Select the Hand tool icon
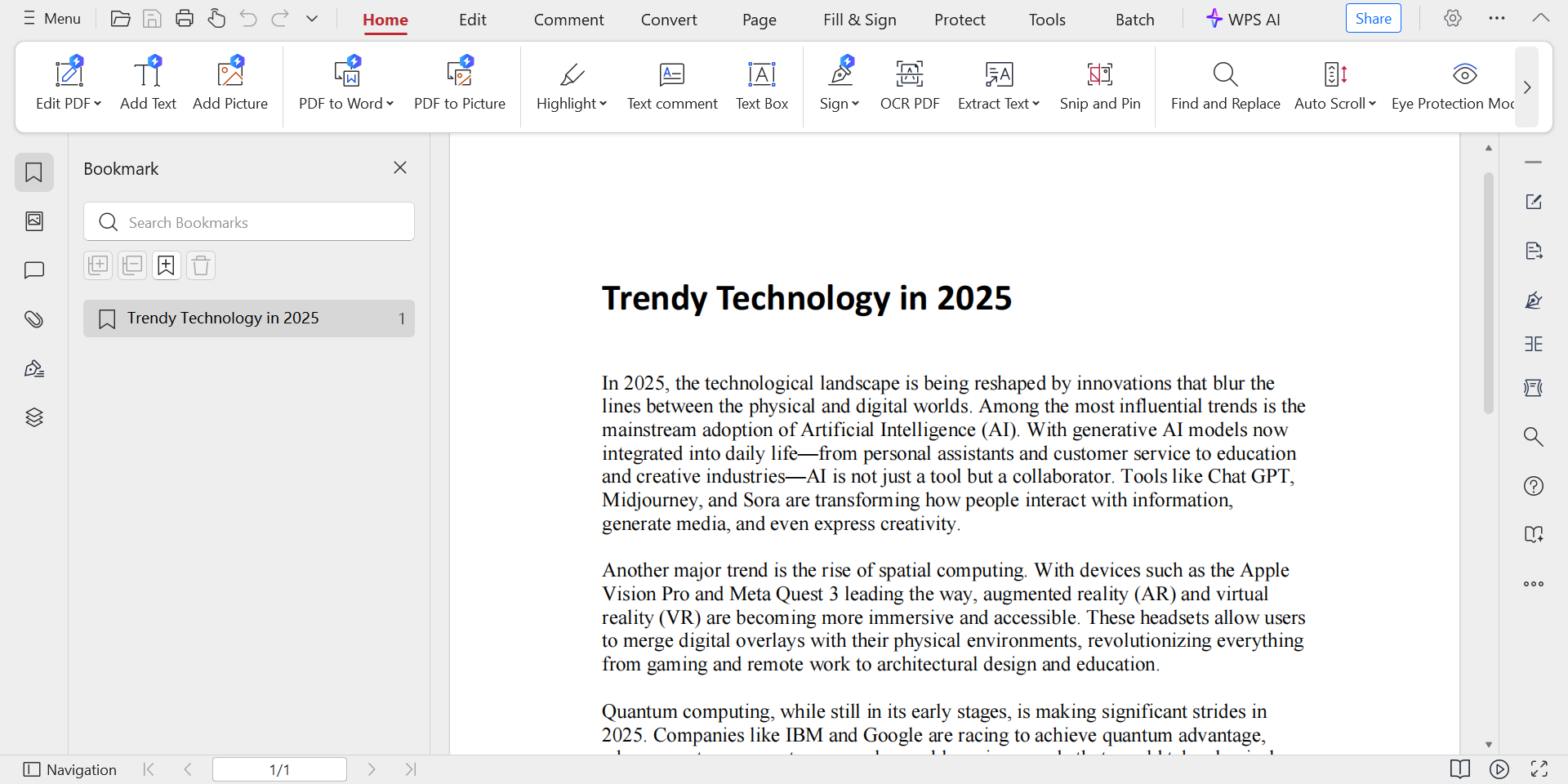This screenshot has height=784, width=1568. [x=216, y=19]
